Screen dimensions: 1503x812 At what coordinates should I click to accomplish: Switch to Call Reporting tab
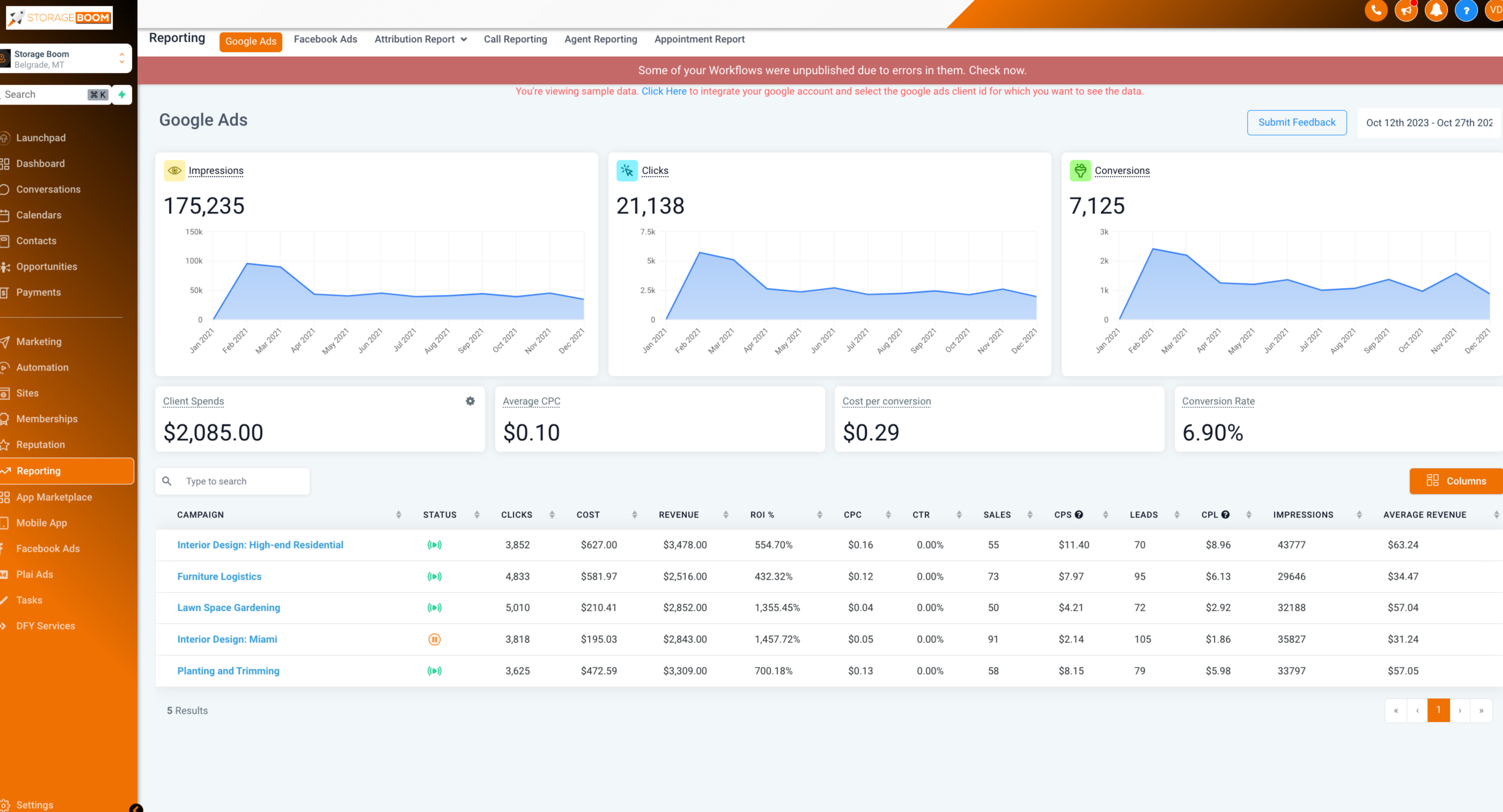[515, 39]
